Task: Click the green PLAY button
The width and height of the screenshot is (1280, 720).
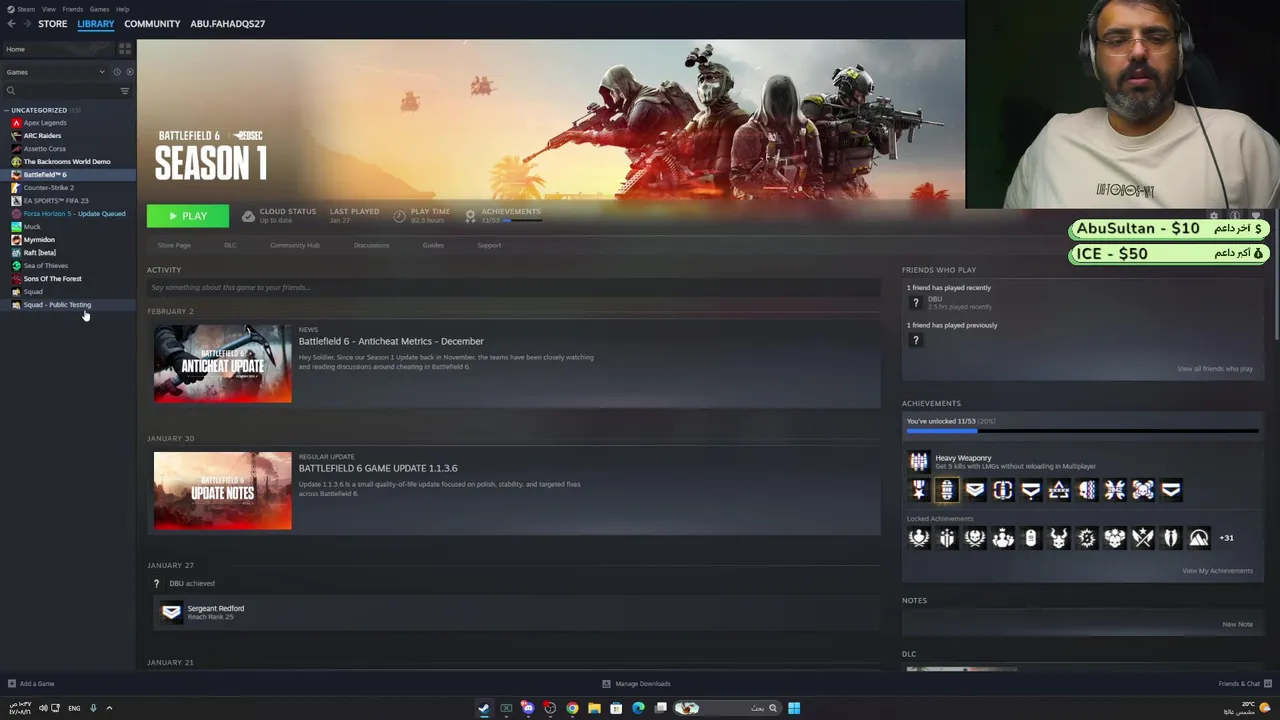Action: point(188,216)
